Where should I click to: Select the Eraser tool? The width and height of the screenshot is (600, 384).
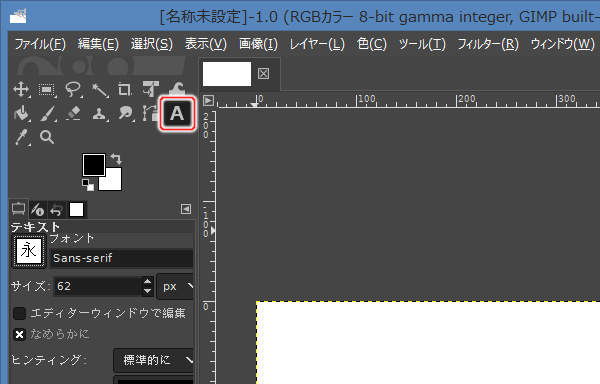pyautogui.click(x=73, y=114)
